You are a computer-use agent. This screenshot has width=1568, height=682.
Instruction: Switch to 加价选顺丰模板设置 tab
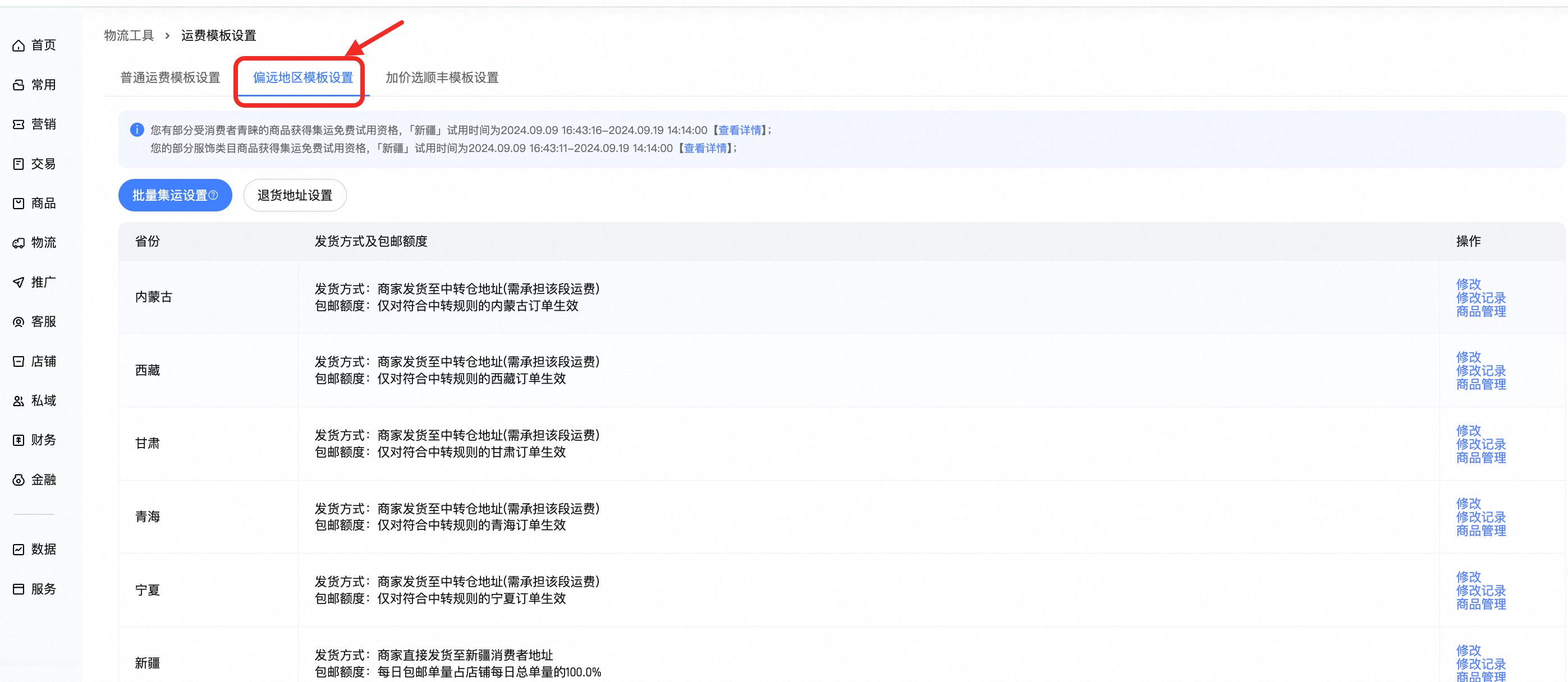pos(442,78)
